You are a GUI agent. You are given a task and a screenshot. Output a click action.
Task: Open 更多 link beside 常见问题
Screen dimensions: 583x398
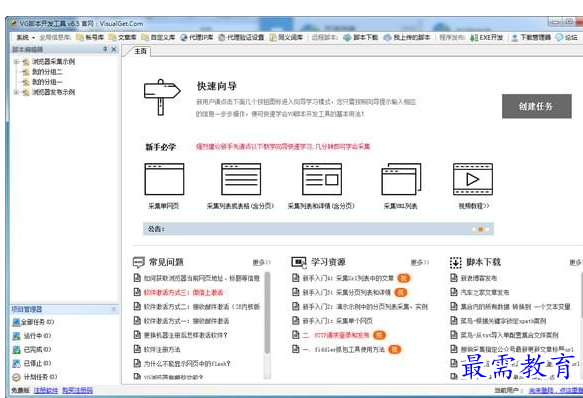[262, 263]
